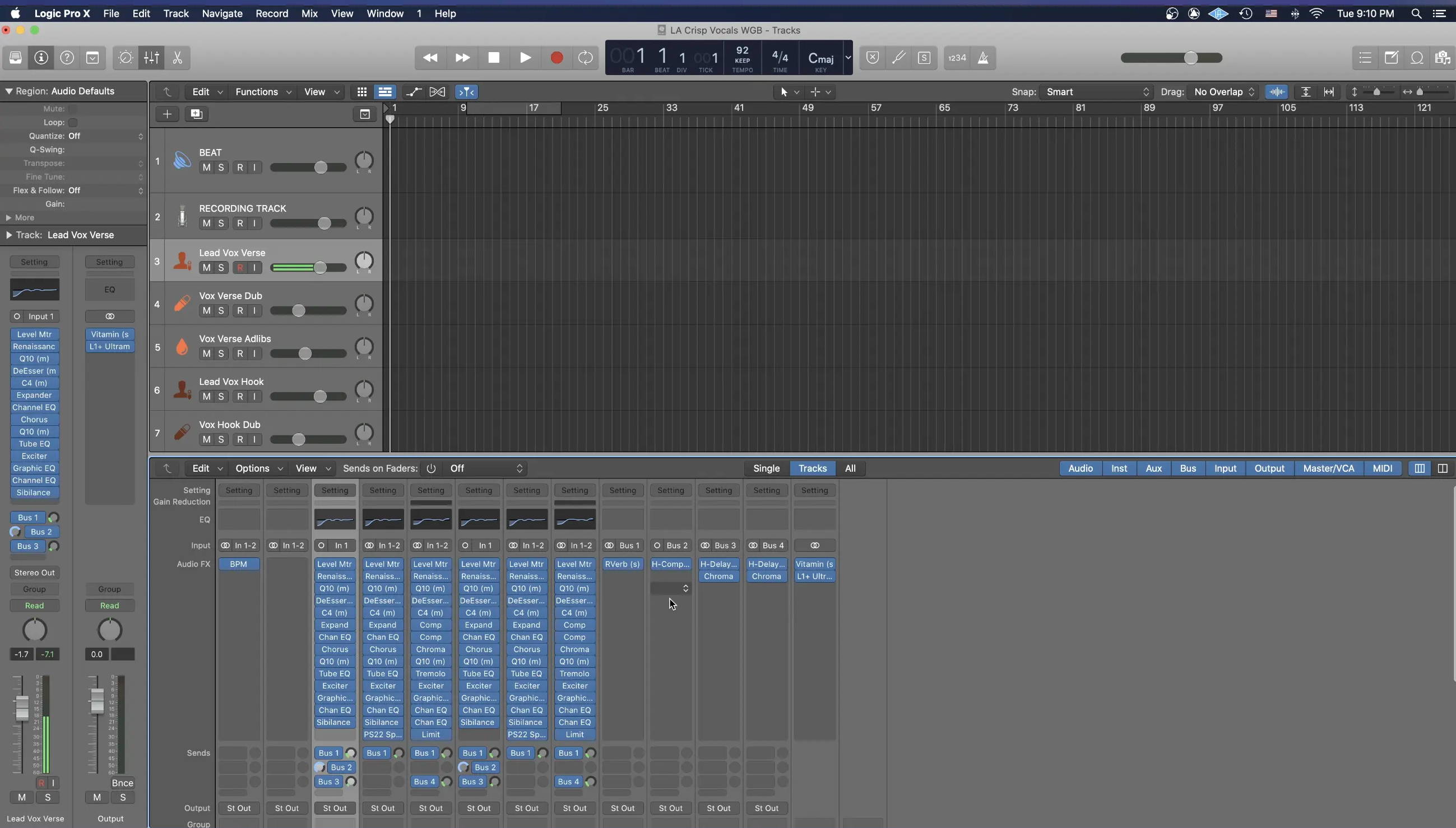Screen dimensions: 1456x828
Task: Open the mixer Options menu
Action: [258, 468]
